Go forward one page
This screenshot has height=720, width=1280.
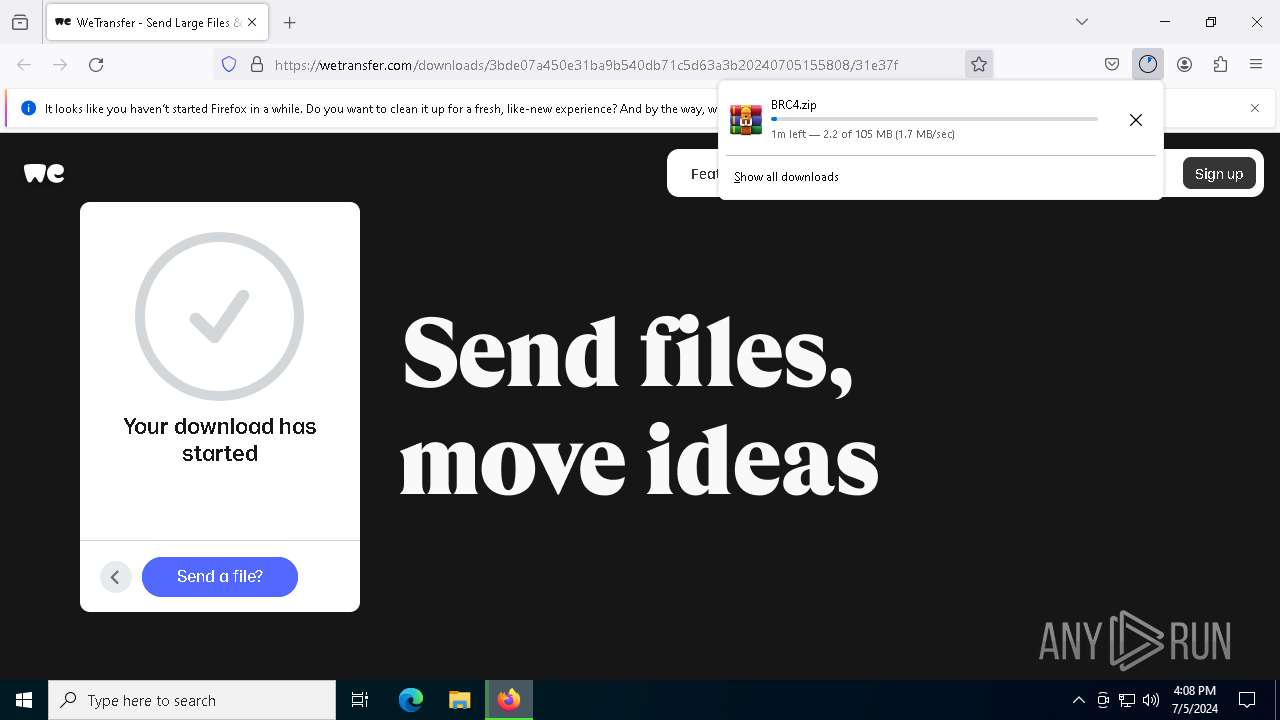coord(60,64)
